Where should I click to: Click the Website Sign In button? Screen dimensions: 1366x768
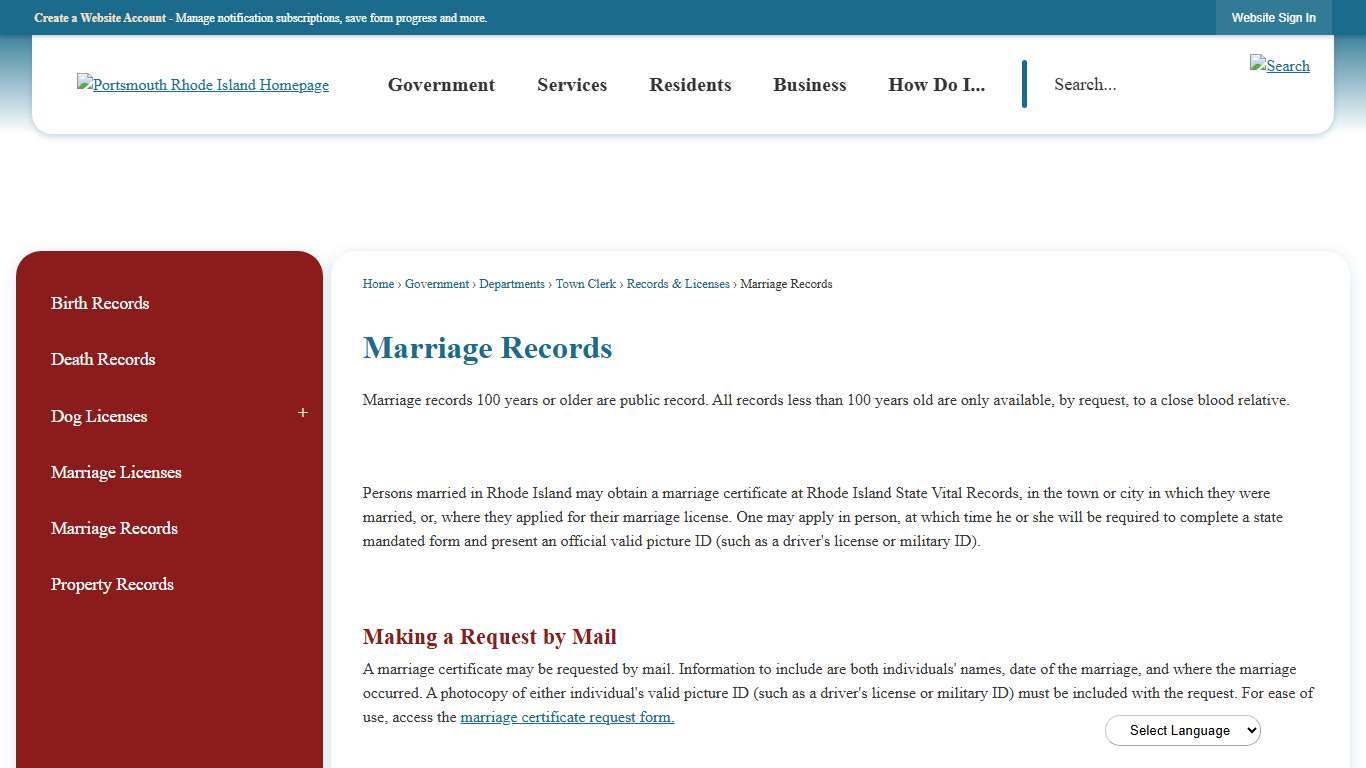pyautogui.click(x=1273, y=17)
